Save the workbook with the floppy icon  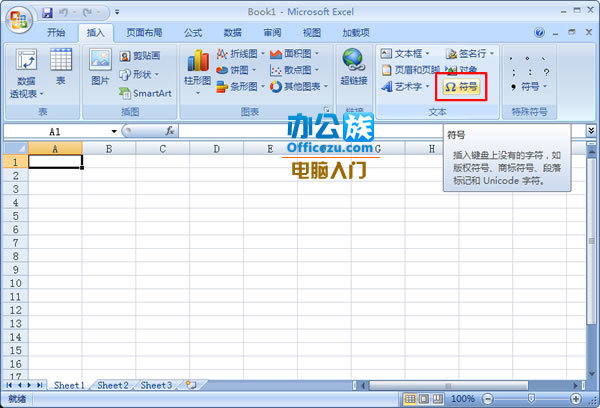[x=47, y=13]
